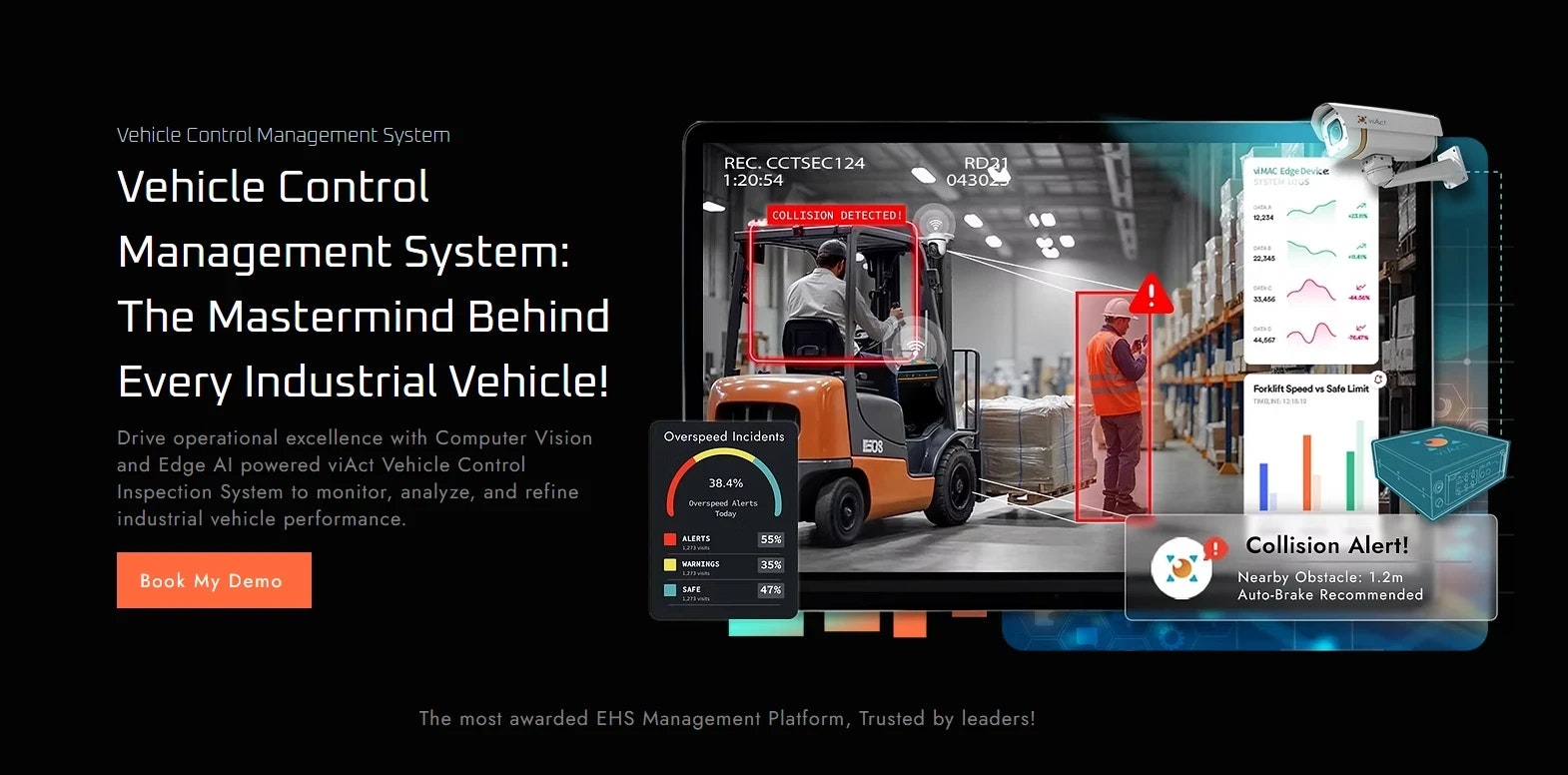Screen dimensions: 1568x775
Task: Click the teal viAct edge device box
Action: pyautogui.click(x=1439, y=471)
